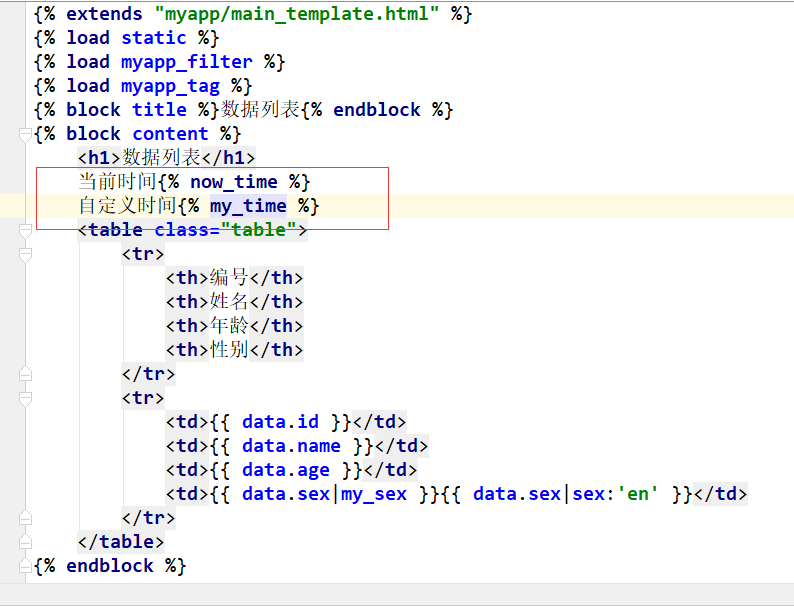The height and width of the screenshot is (606, 794).
Task: Click 'myapp_tag' in the load line
Action: point(170,86)
